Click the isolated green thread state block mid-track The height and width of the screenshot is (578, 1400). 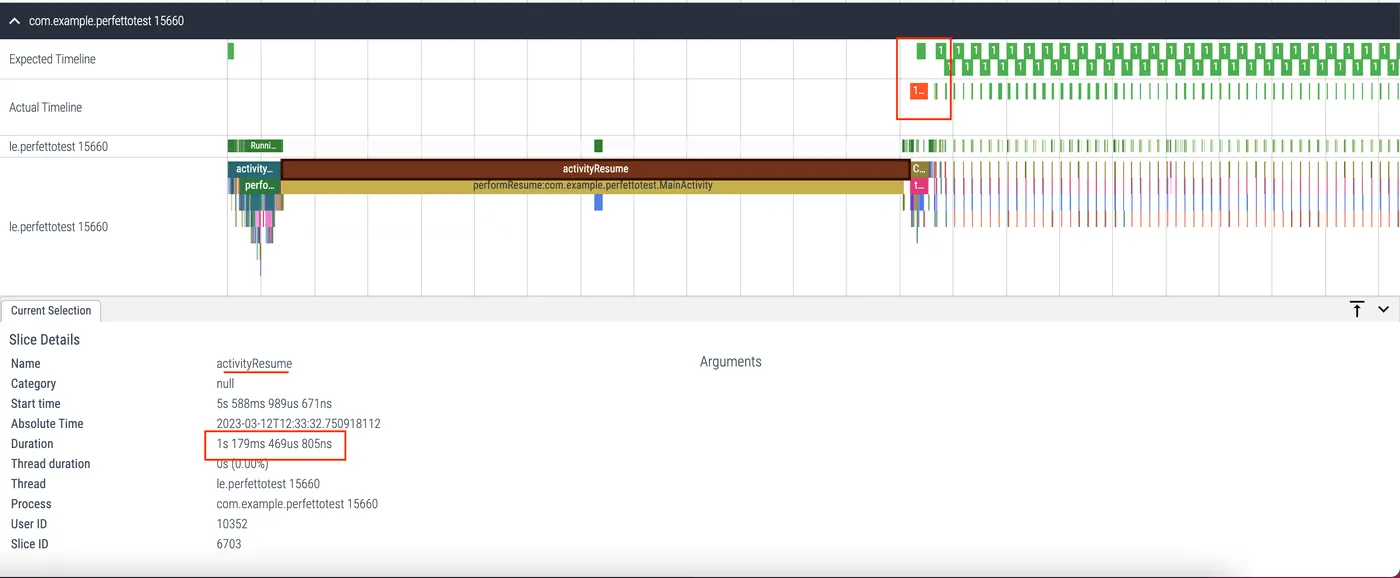coord(598,146)
